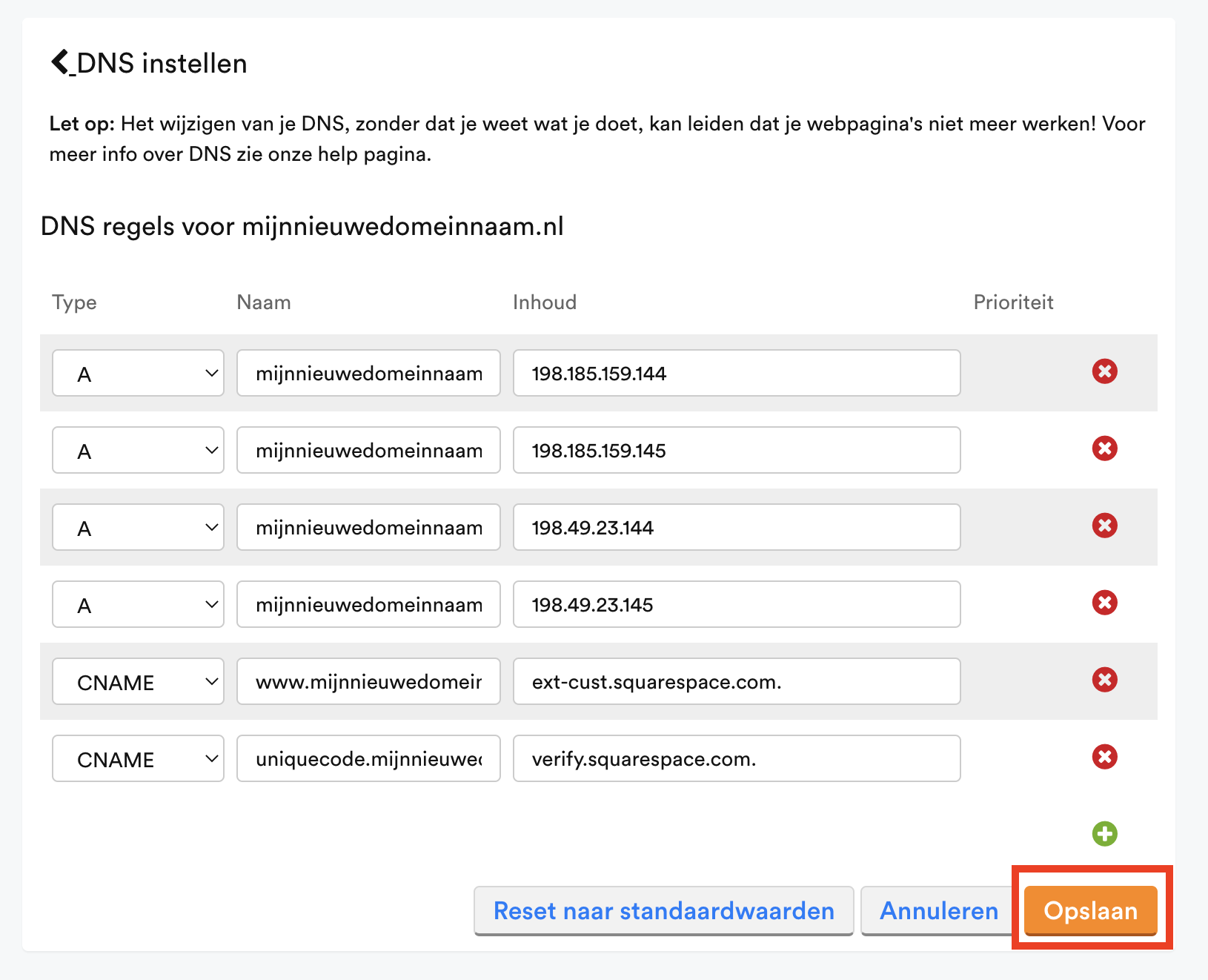Delete the A record for 198.185.159.144
1208x980 pixels.
1104,371
